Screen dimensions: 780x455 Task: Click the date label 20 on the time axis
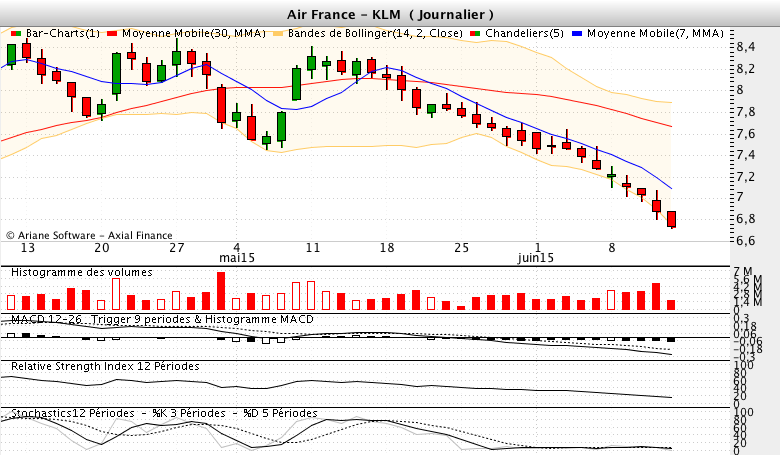tap(101, 248)
